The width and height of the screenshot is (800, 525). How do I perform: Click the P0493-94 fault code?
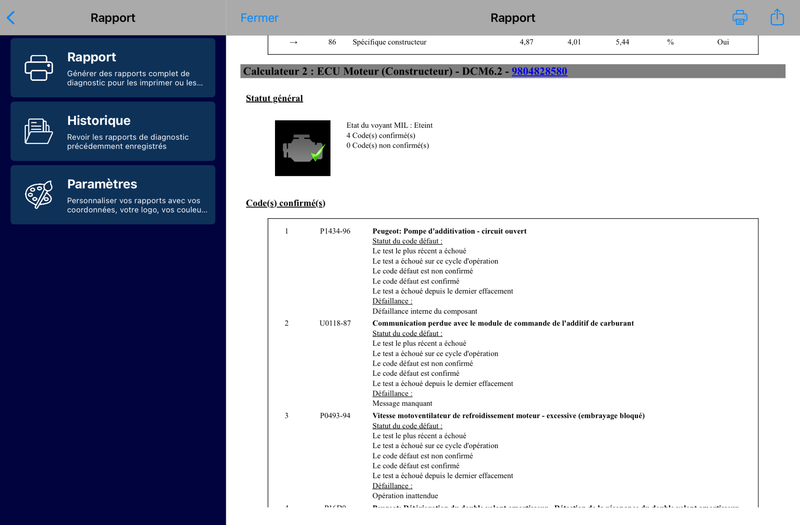[x=335, y=416]
